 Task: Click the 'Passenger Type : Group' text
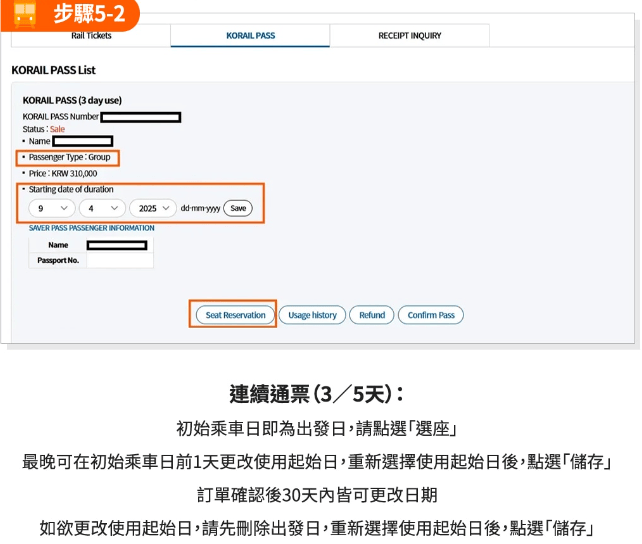(70, 157)
